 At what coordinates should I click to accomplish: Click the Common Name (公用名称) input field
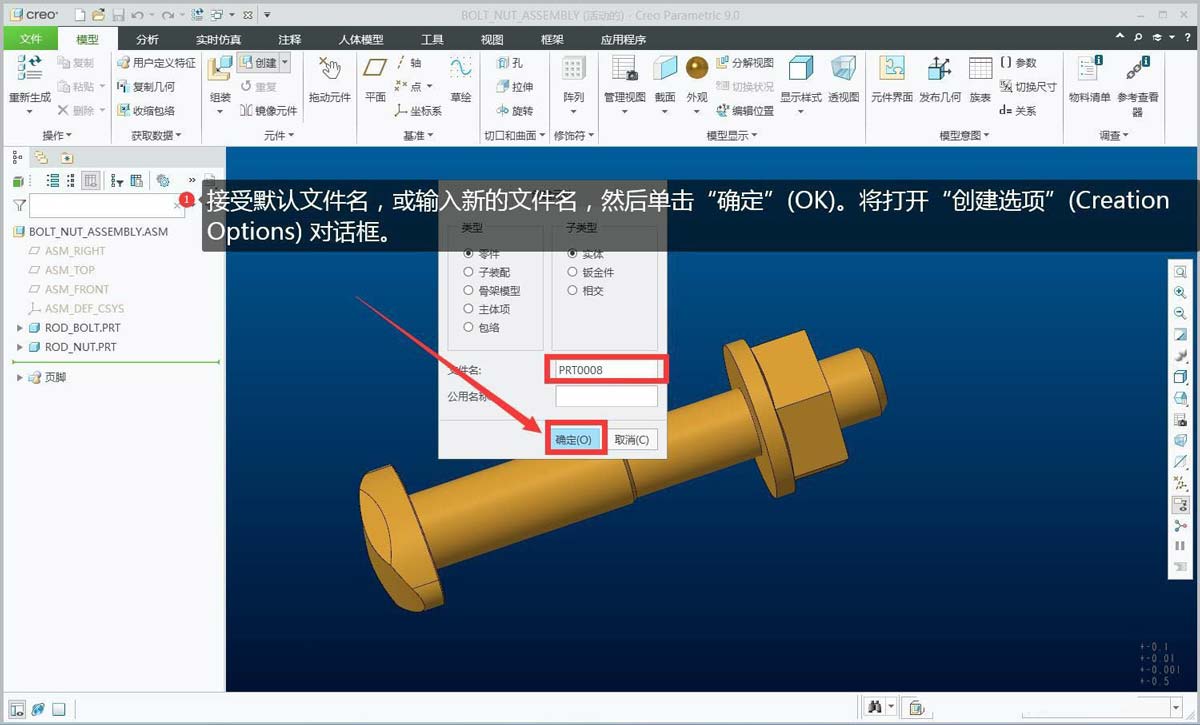click(607, 397)
